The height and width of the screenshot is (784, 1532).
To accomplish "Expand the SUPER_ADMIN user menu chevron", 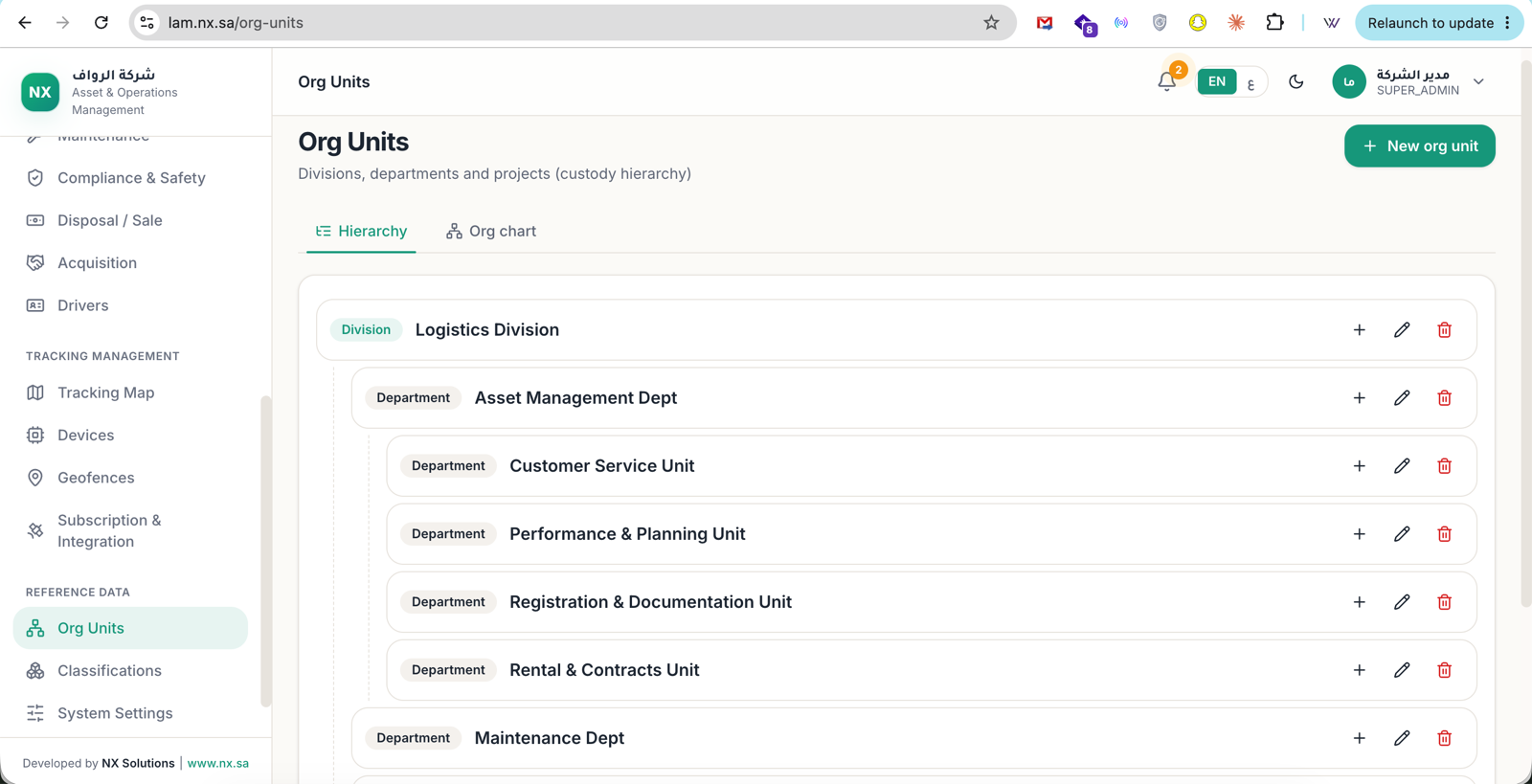I will pyautogui.click(x=1478, y=82).
